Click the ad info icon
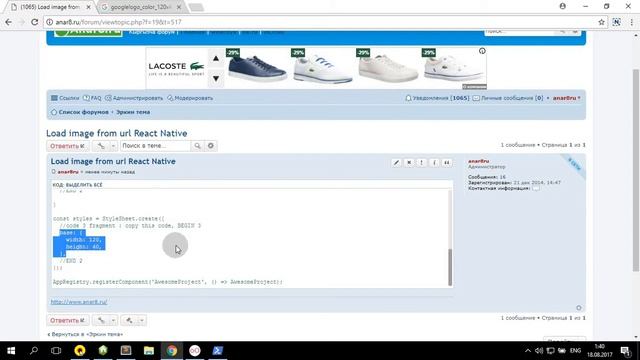The height and width of the screenshot is (360, 640). pos(482,51)
